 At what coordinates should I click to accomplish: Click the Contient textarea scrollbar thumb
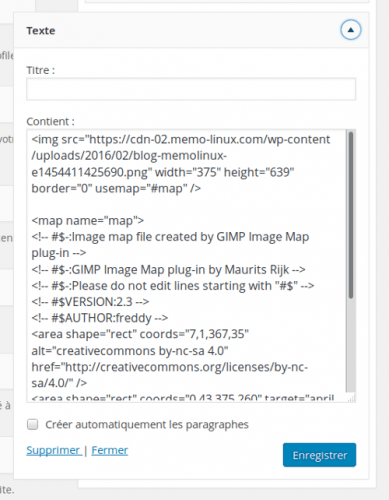tap(351, 215)
